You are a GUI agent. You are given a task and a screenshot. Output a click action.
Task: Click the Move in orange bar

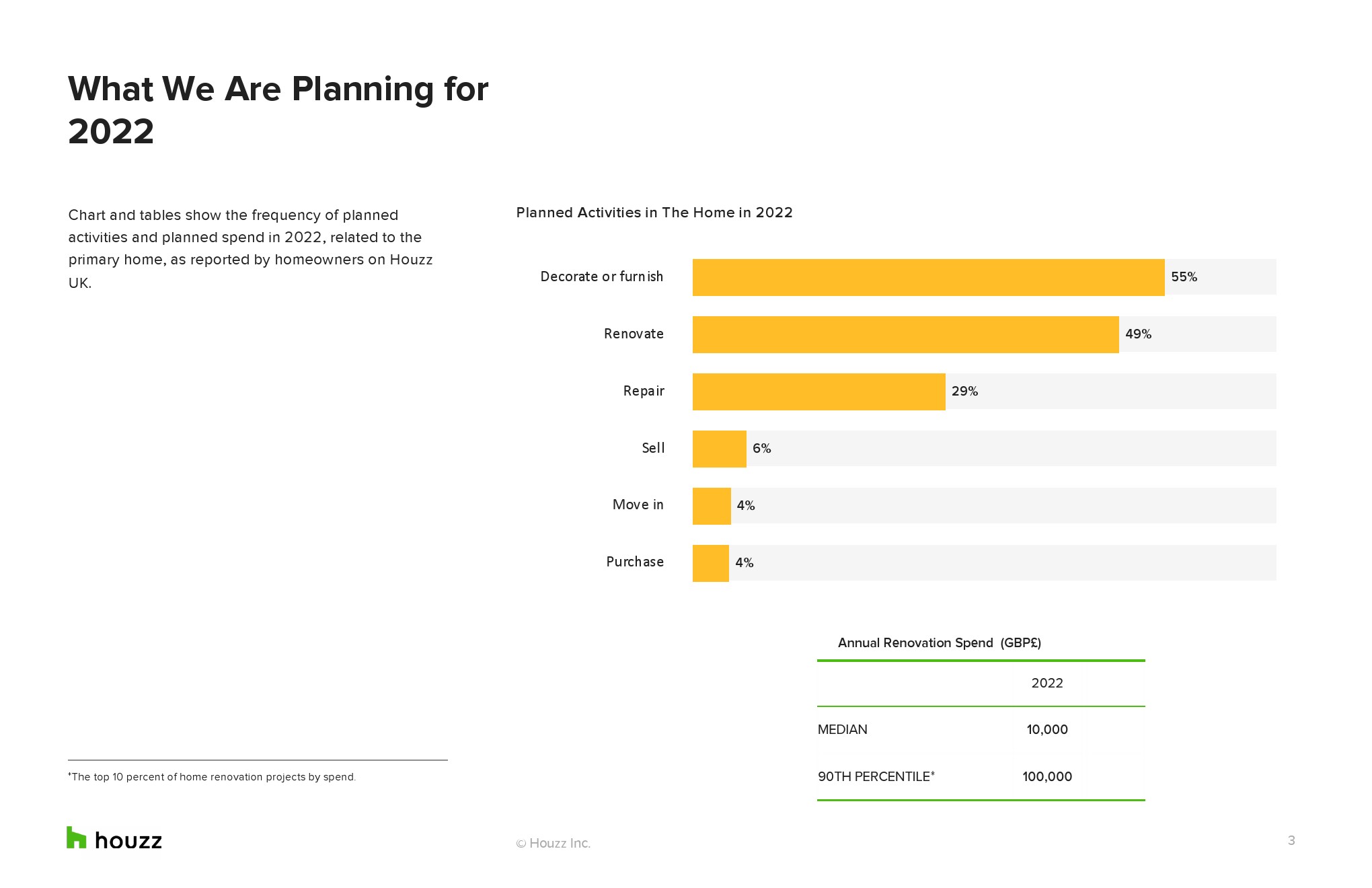pyautogui.click(x=712, y=506)
